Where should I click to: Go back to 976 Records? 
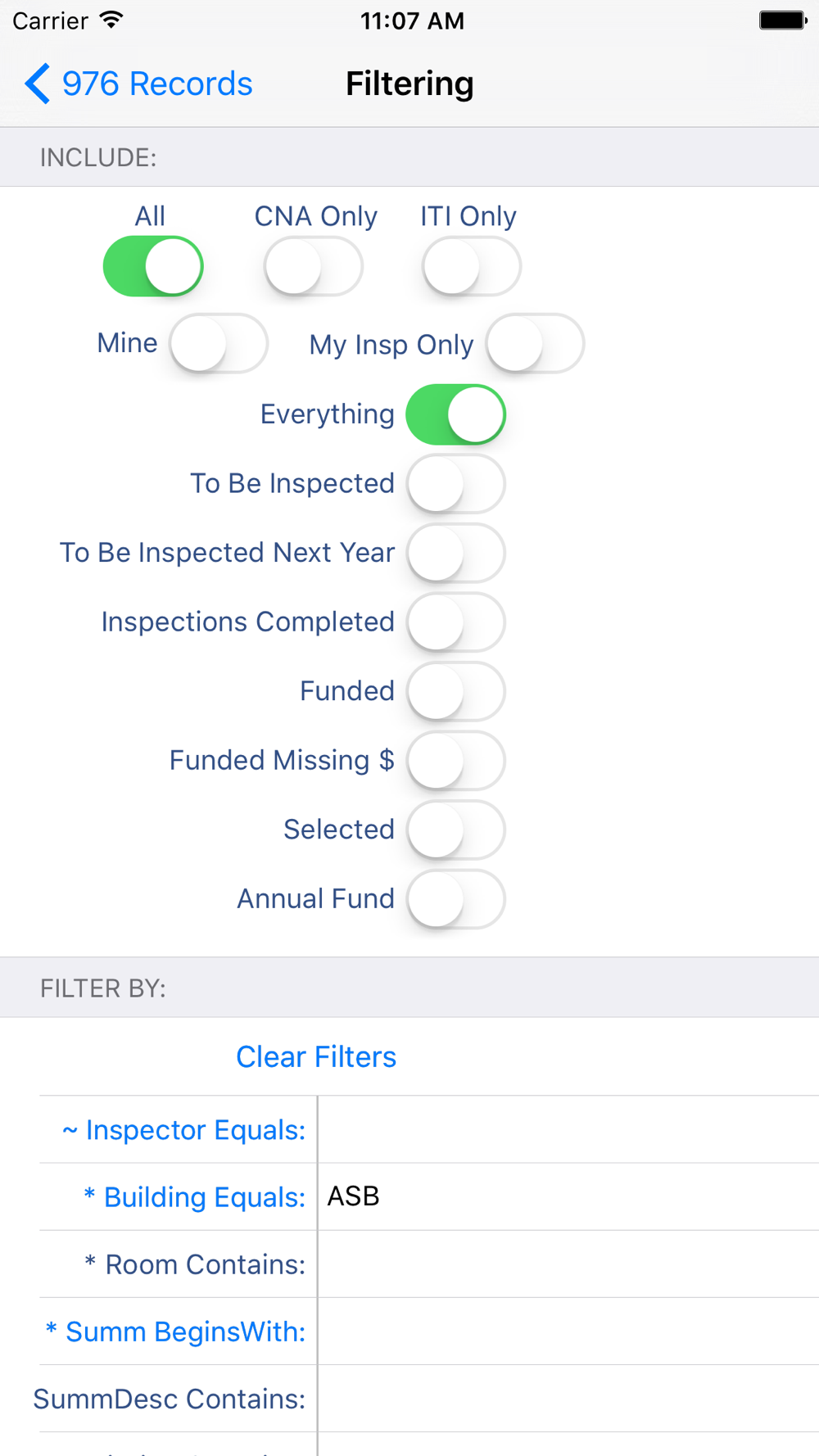(x=138, y=84)
